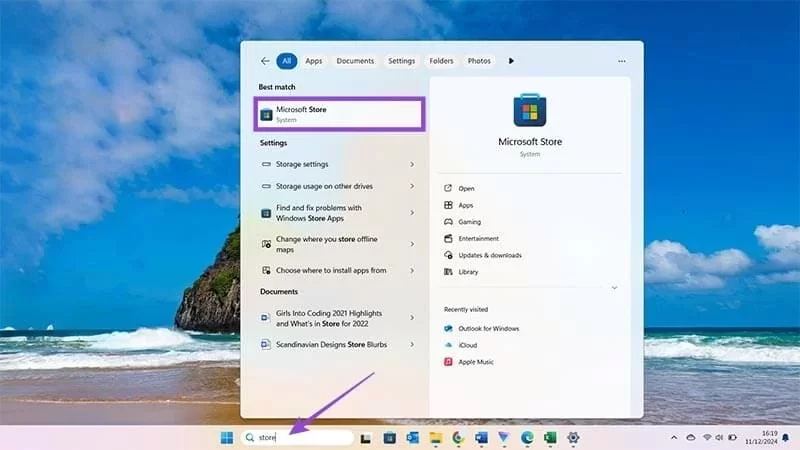Open Microsoft Store best match result

(x=340, y=114)
